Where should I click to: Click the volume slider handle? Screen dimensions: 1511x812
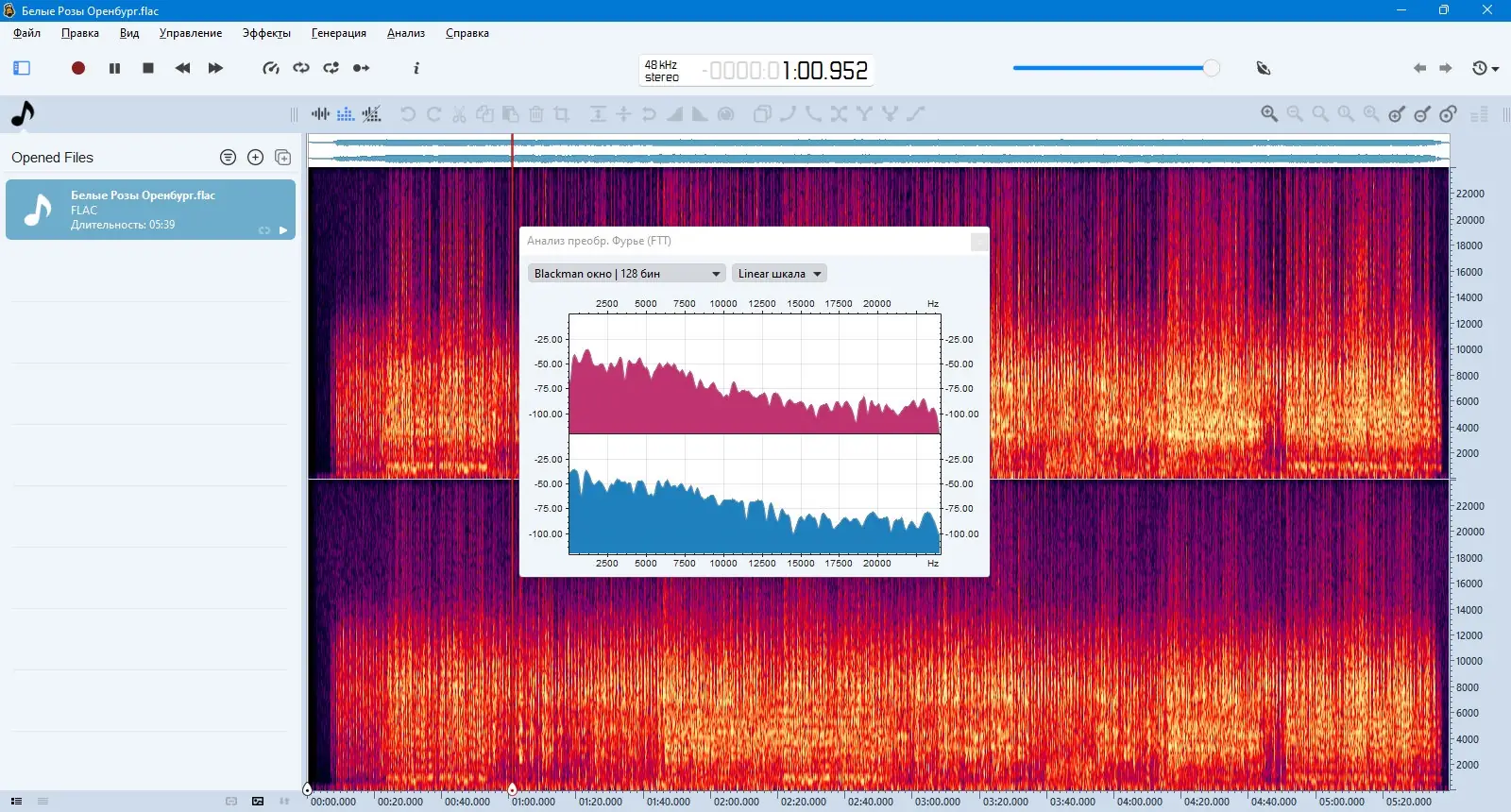coord(1211,68)
